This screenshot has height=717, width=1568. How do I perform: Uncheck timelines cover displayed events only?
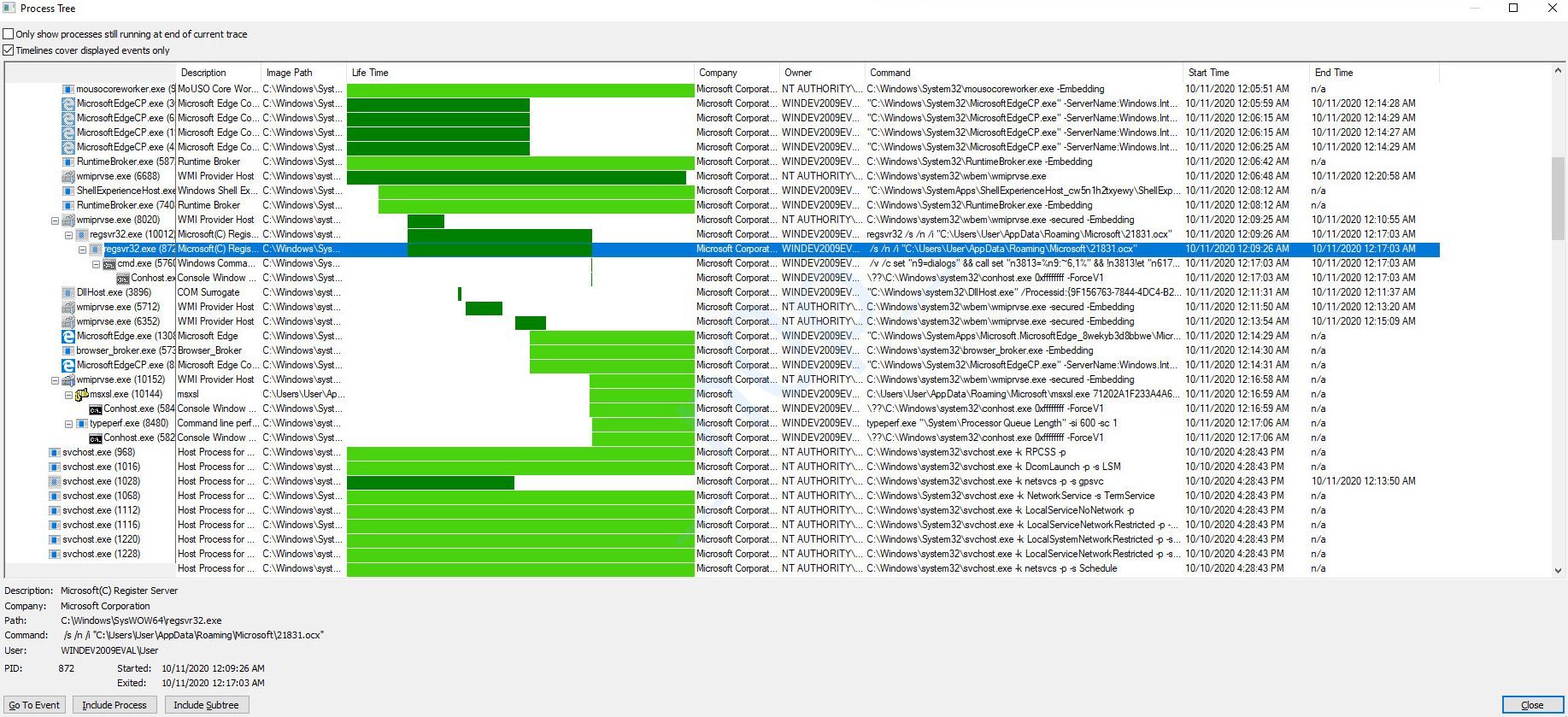tap(9, 50)
